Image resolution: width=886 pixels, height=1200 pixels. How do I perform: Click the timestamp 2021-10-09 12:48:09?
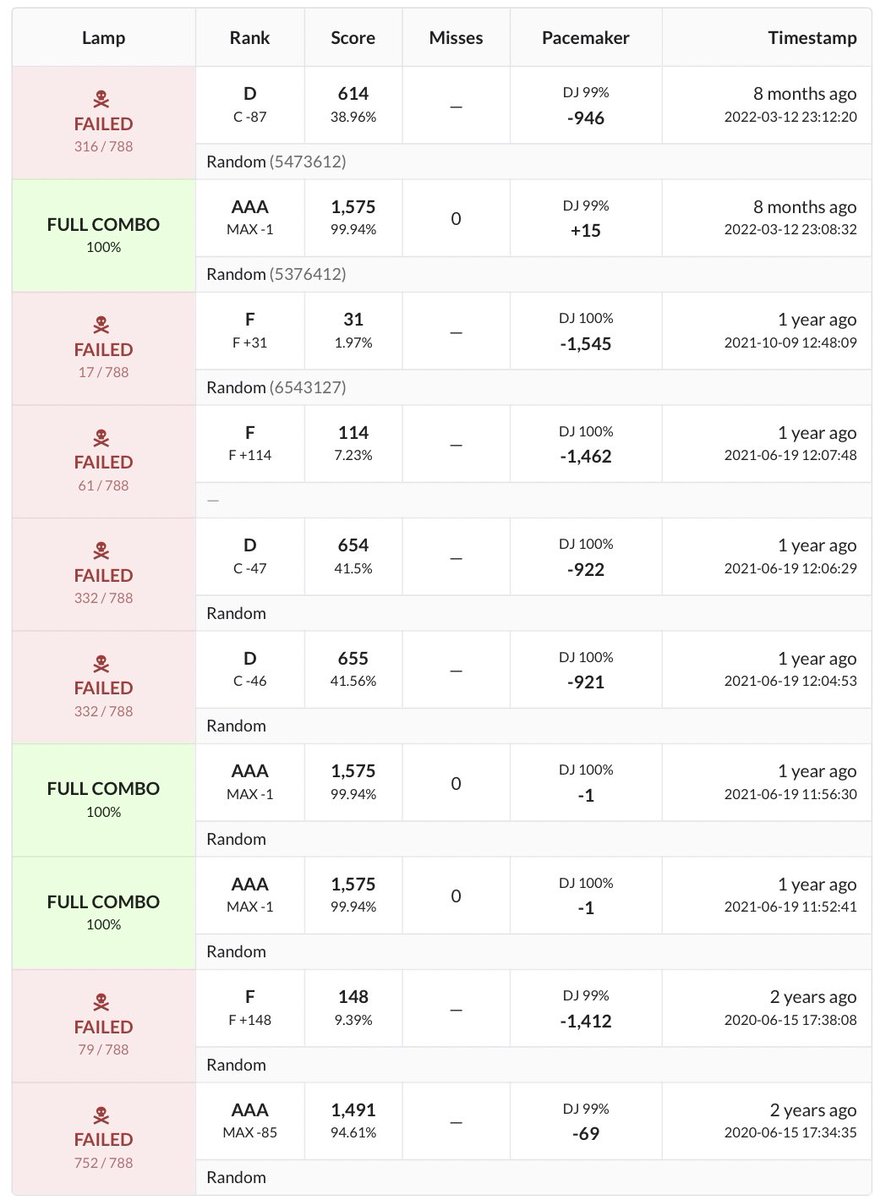click(792, 342)
